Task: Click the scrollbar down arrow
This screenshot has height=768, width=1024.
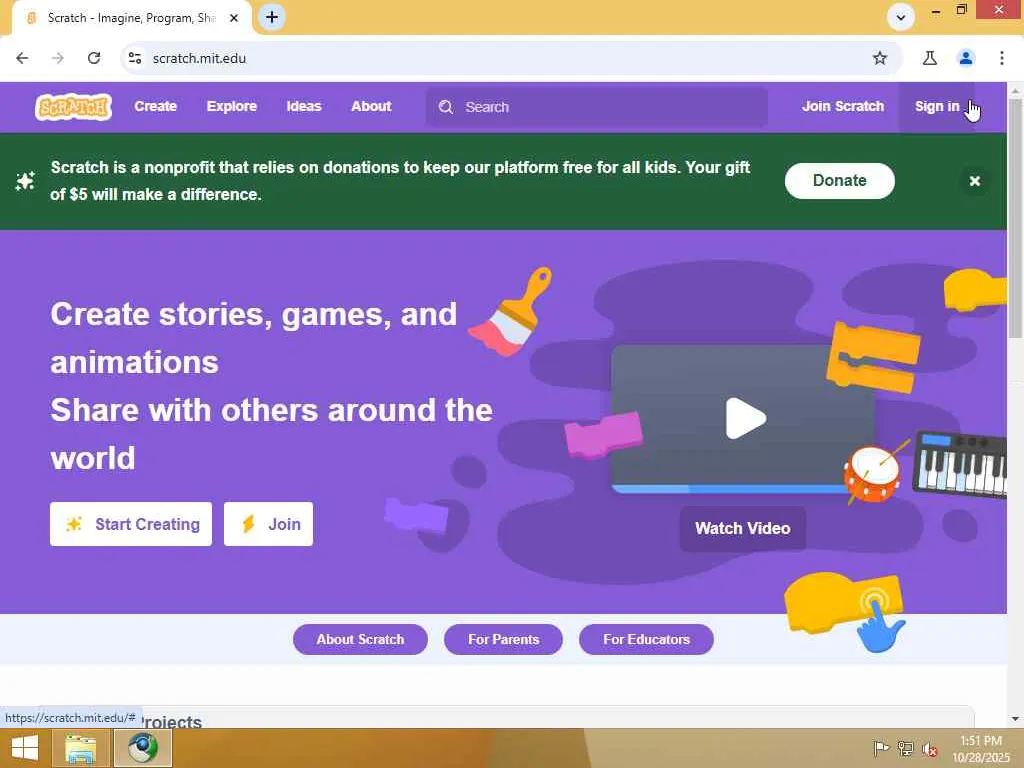Action: [1015, 719]
